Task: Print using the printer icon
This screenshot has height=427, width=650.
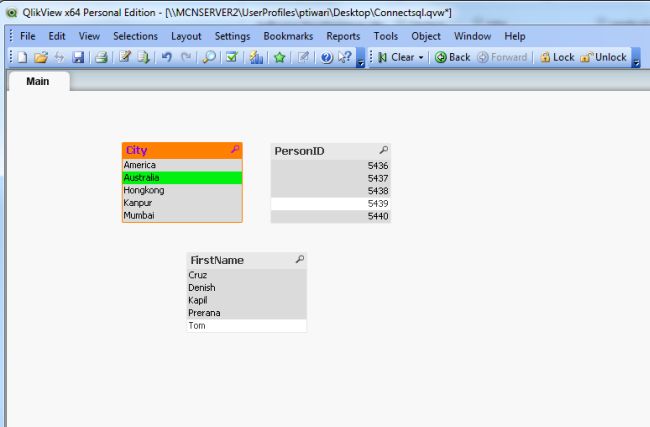Action: click(101, 57)
